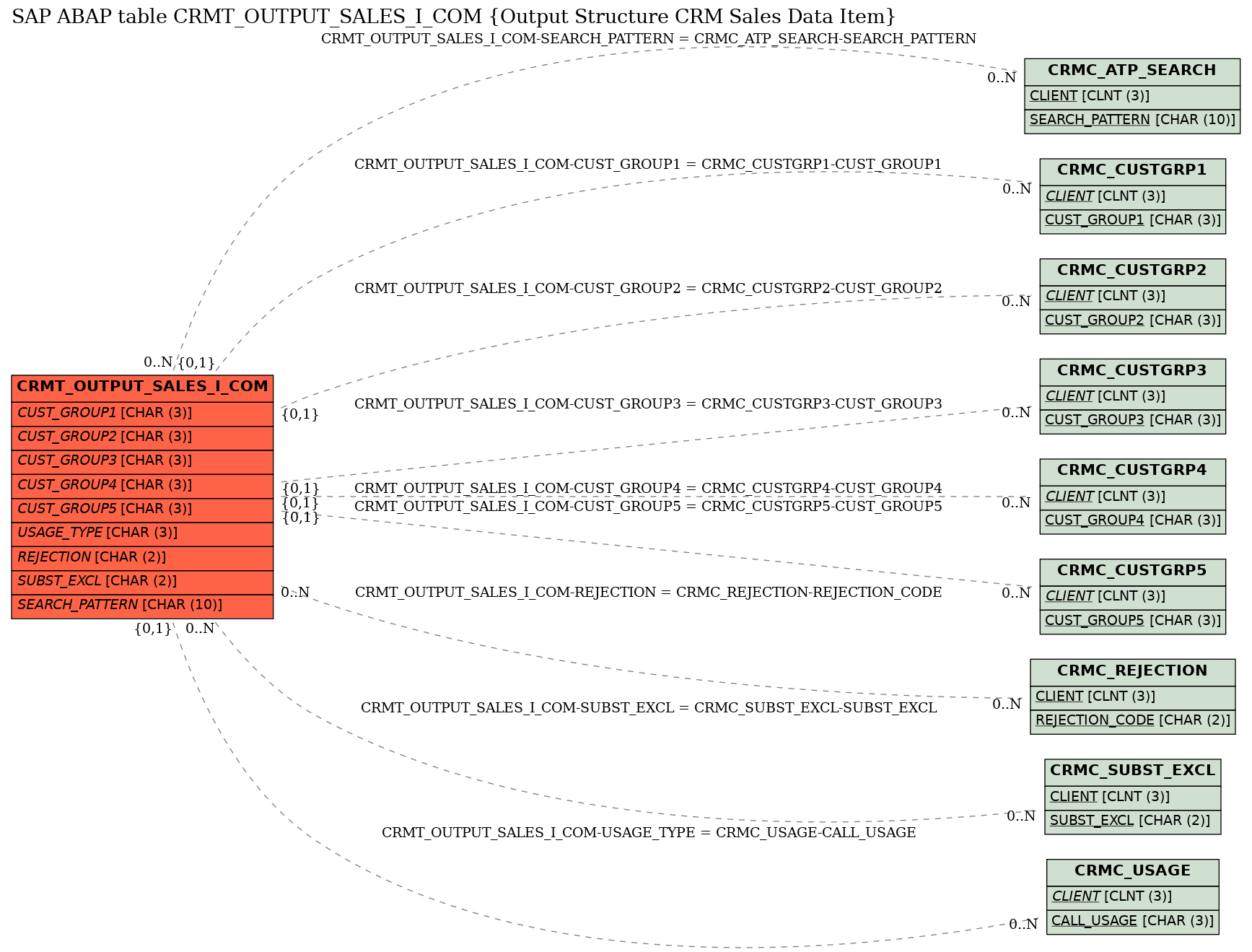Select the CUST_GROUP5 [CHAR (3)] field in main table
The height and width of the screenshot is (952, 1252).
point(142,510)
